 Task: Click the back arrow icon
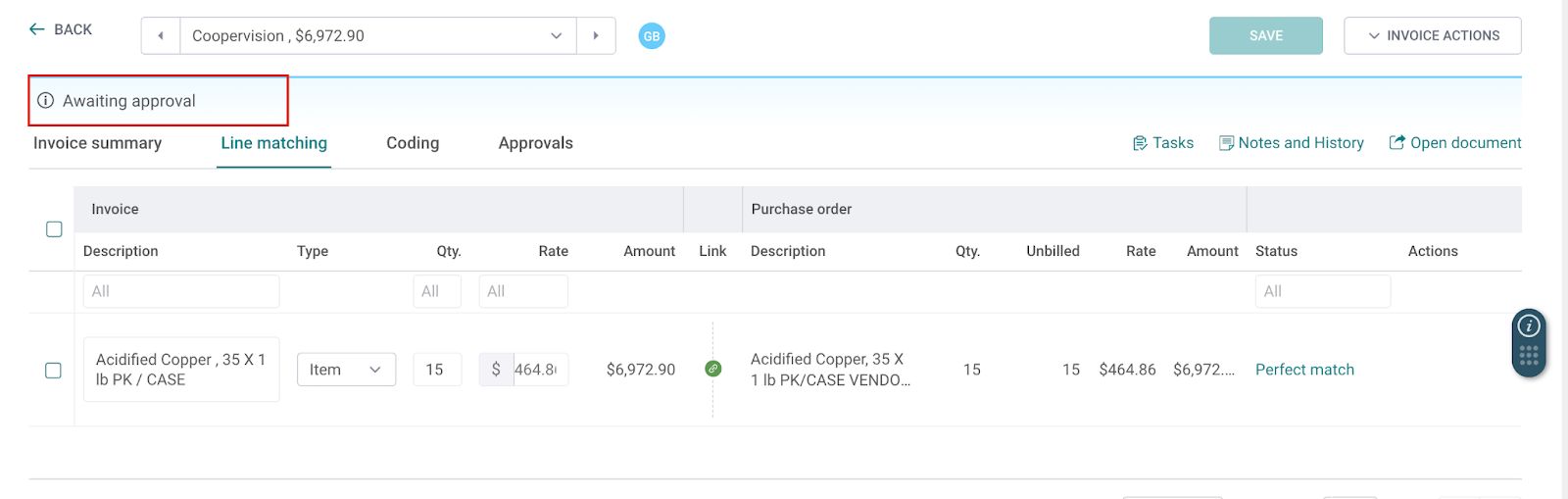[x=37, y=29]
